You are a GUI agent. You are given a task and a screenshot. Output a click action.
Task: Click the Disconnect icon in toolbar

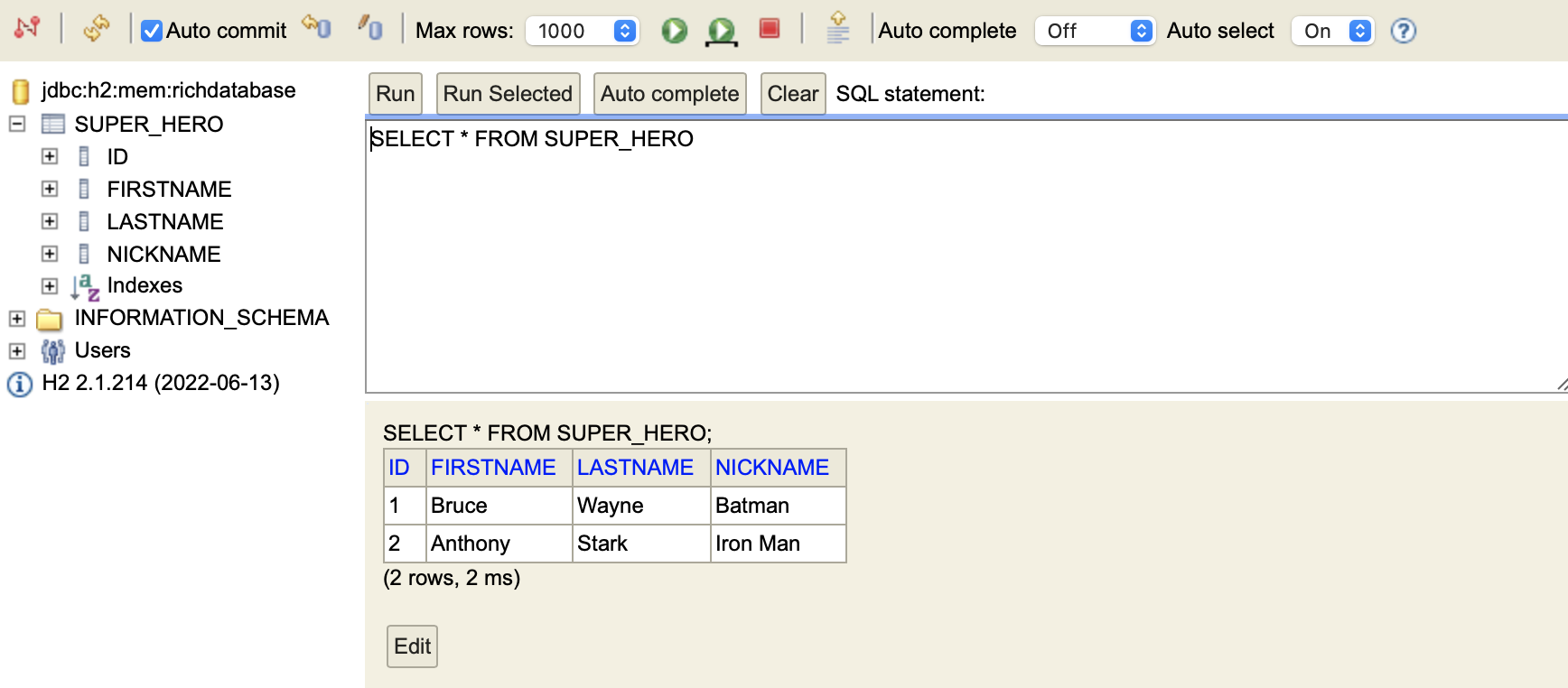(x=27, y=29)
